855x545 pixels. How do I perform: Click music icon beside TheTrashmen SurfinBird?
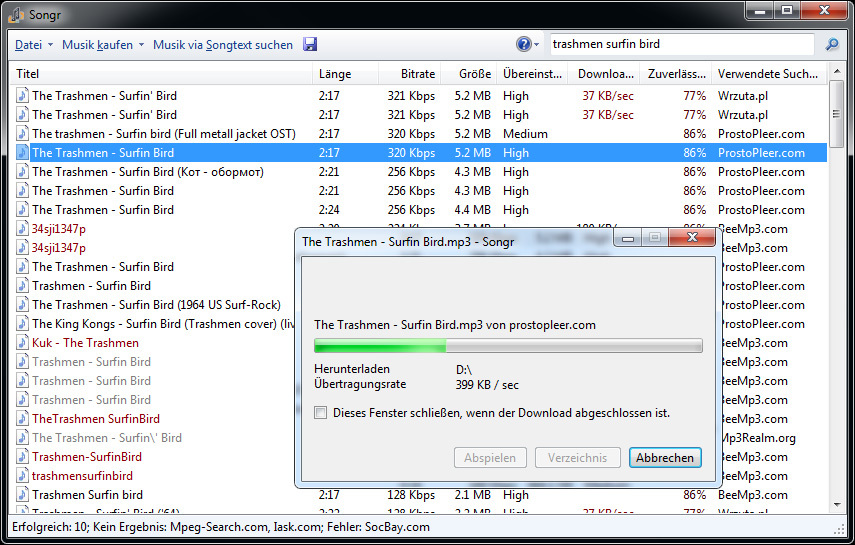point(22,418)
